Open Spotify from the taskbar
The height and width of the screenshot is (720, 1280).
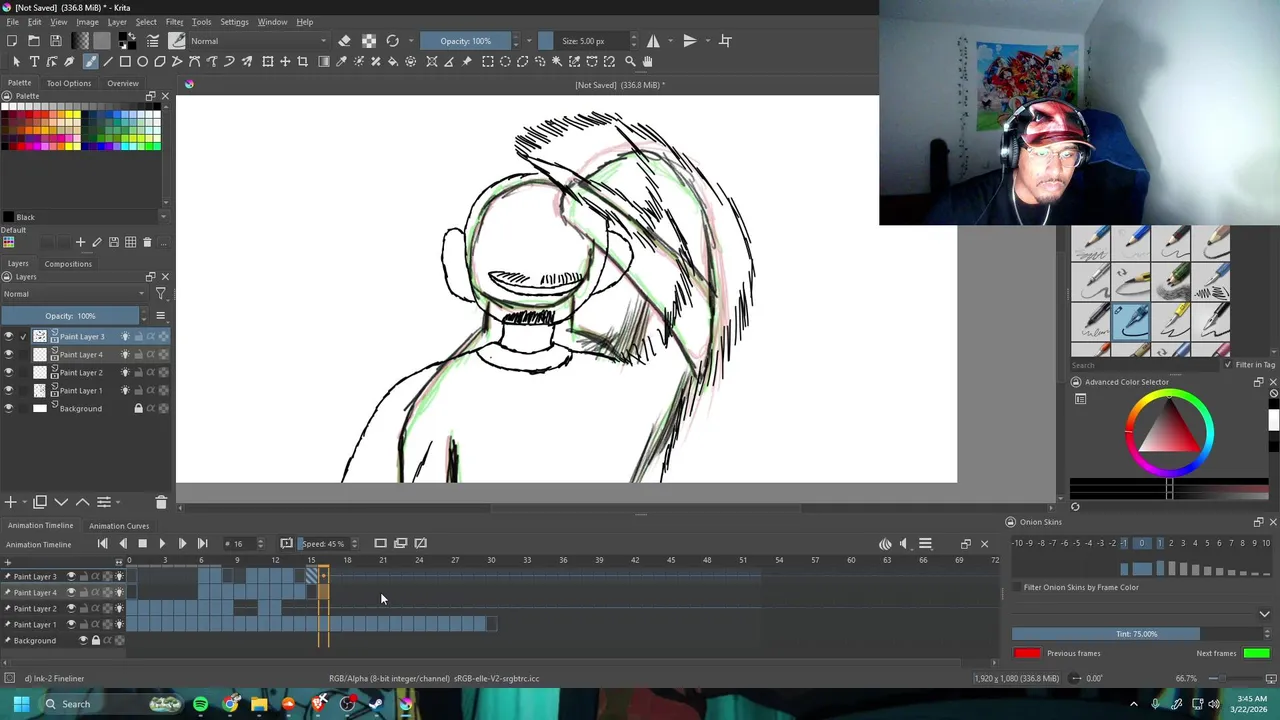(x=200, y=704)
